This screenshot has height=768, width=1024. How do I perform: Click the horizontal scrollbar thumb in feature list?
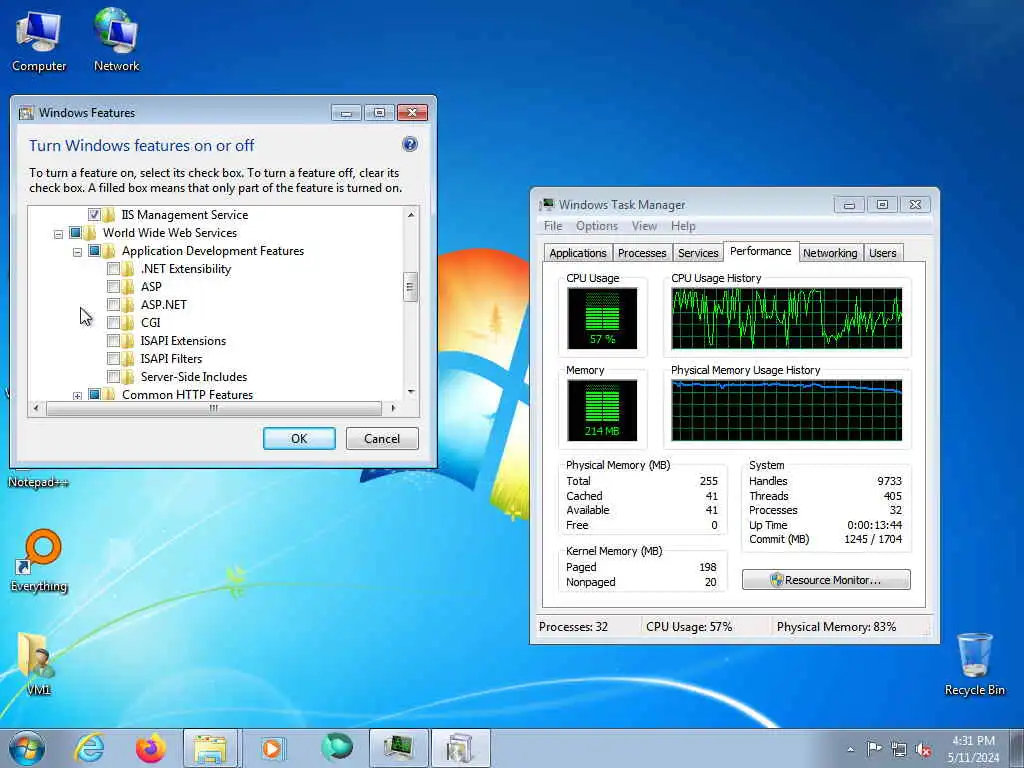pyautogui.click(x=214, y=408)
